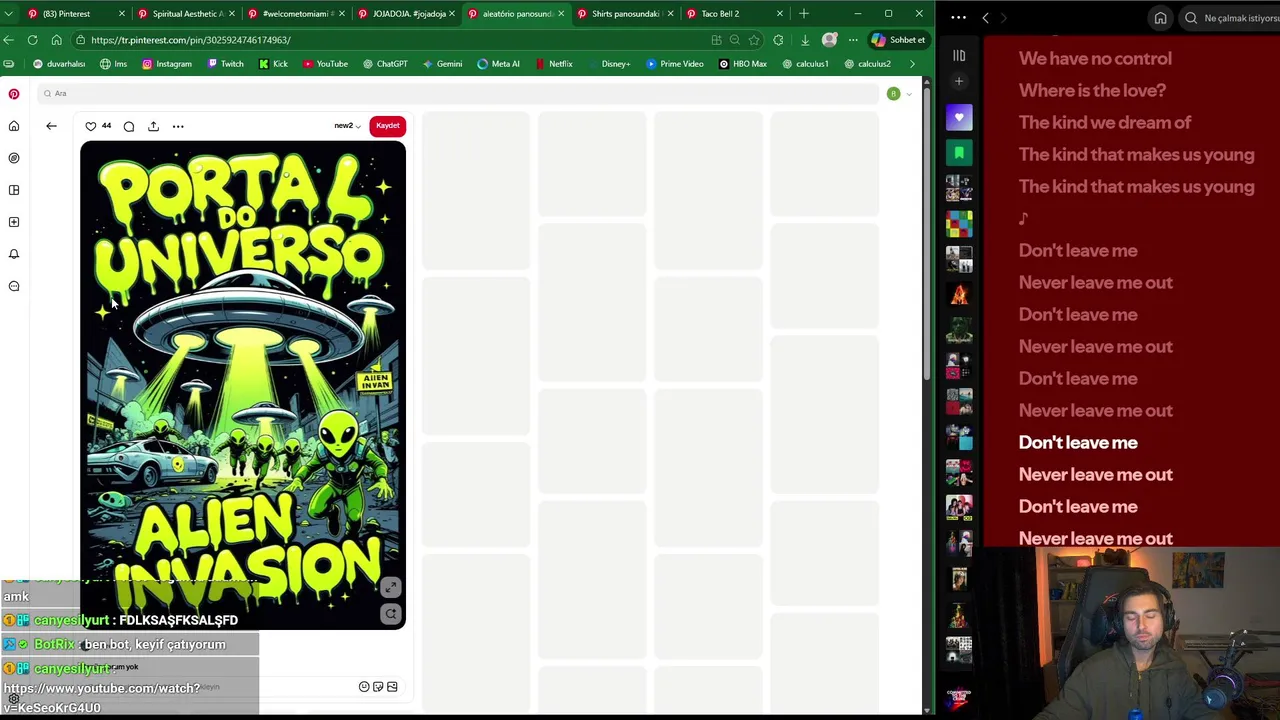Image resolution: width=1280 pixels, height=720 pixels.
Task: Click the create pin plus icon in sidebar
Action: (14, 222)
